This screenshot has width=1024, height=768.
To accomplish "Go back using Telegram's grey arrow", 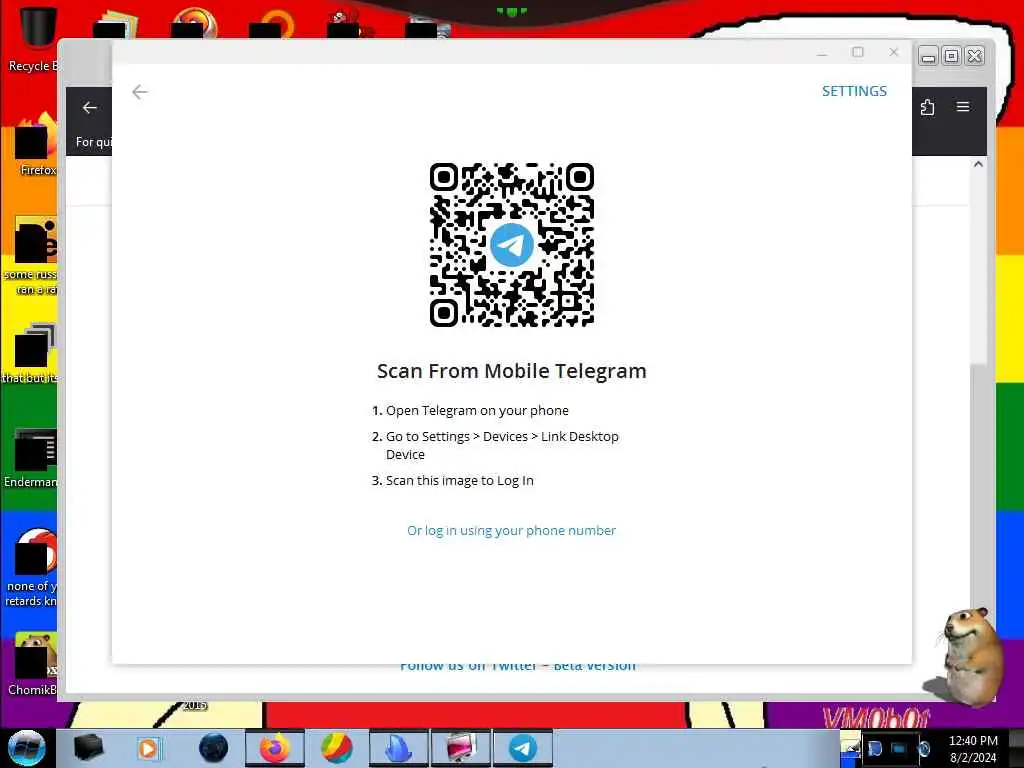I will tap(140, 92).
